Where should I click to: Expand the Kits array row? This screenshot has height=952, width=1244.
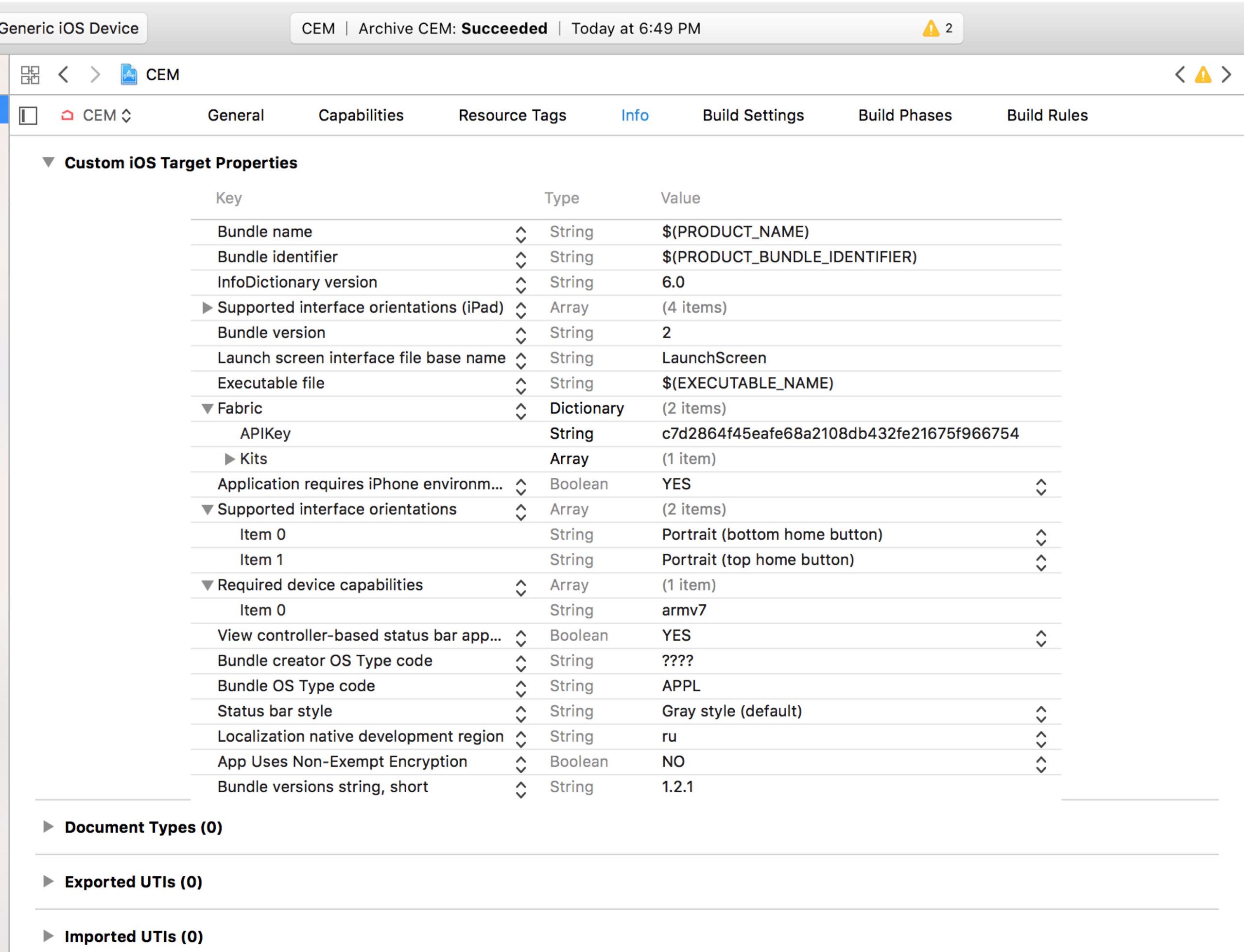point(230,459)
